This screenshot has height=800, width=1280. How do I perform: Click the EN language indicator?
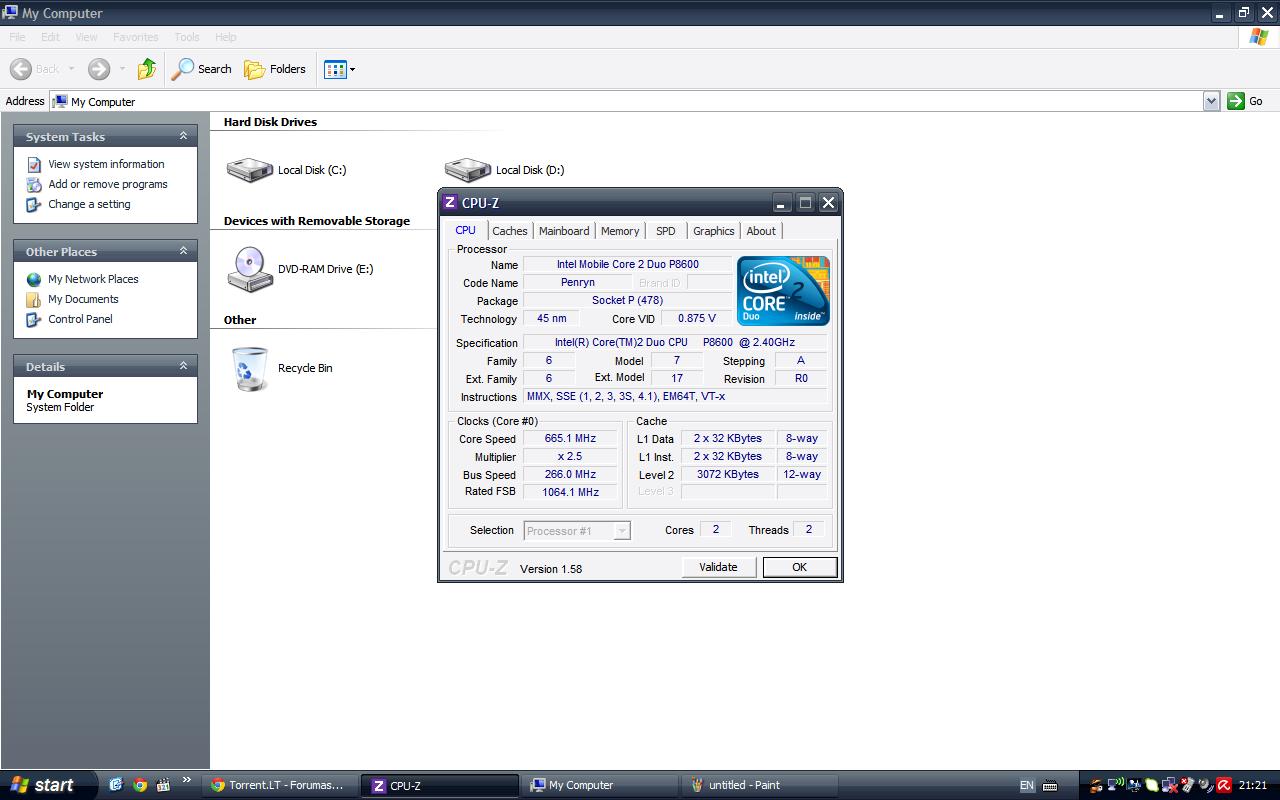click(x=1027, y=786)
